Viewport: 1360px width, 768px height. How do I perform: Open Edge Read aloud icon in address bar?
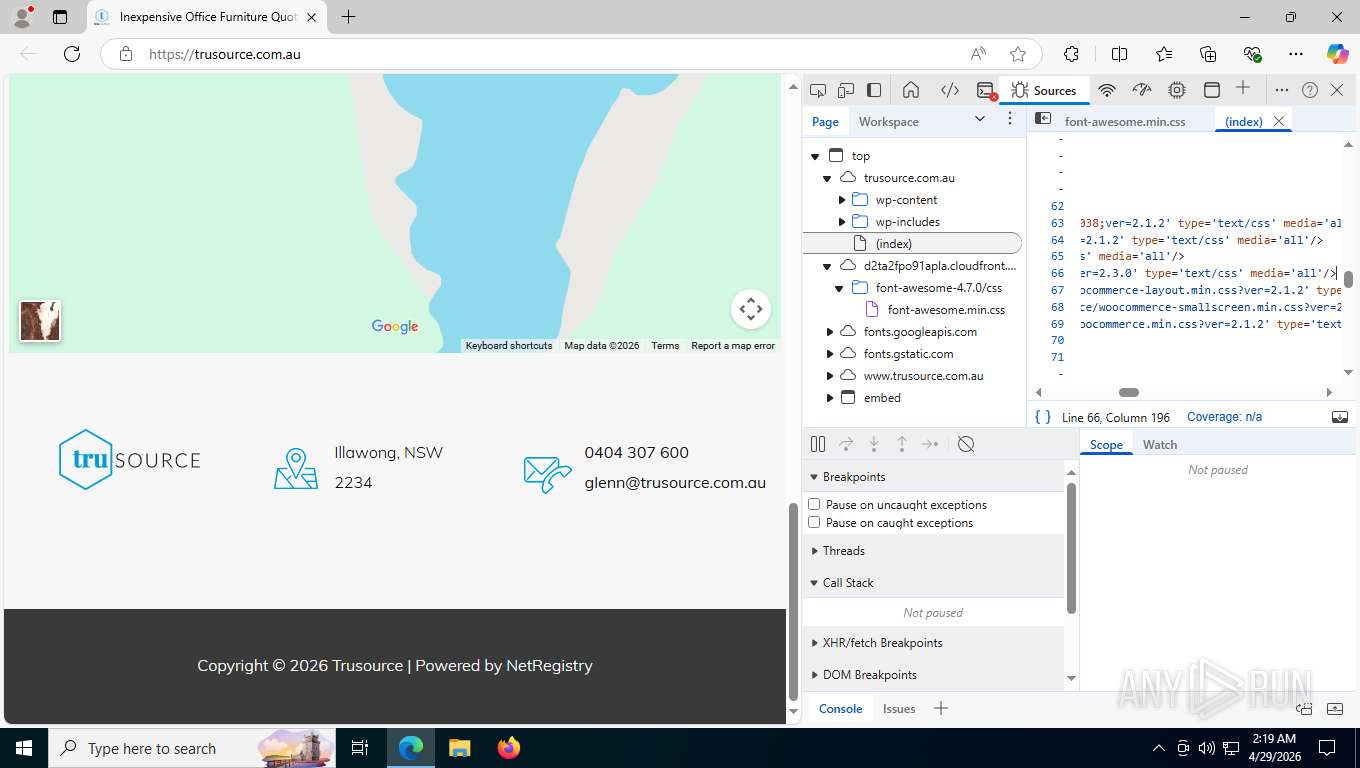coord(978,54)
